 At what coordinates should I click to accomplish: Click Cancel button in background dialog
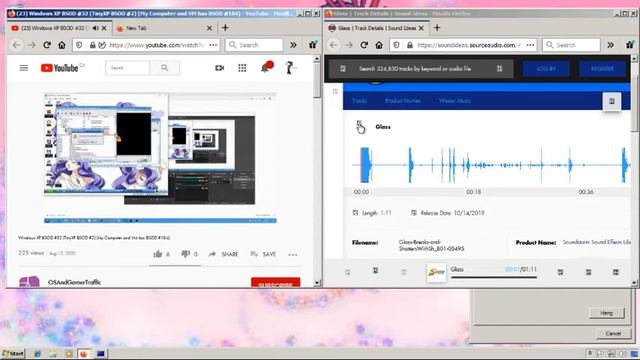[613, 333]
